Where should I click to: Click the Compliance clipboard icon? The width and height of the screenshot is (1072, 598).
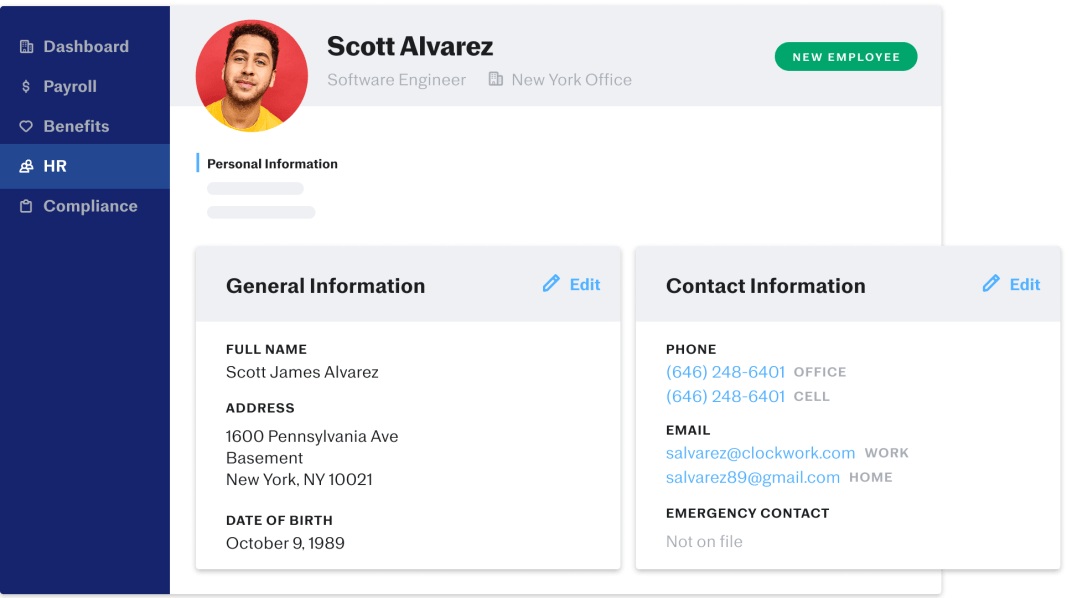tap(27, 207)
